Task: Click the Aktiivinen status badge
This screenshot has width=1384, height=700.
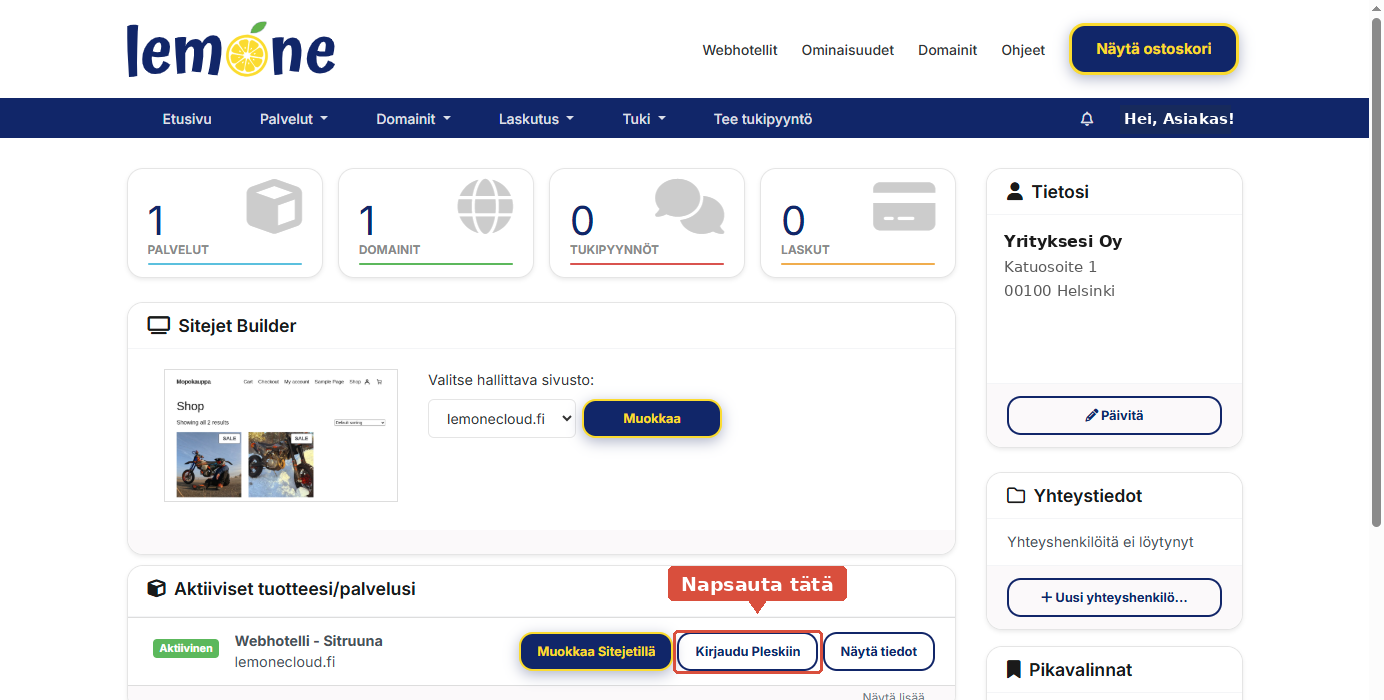Action: [x=186, y=649]
